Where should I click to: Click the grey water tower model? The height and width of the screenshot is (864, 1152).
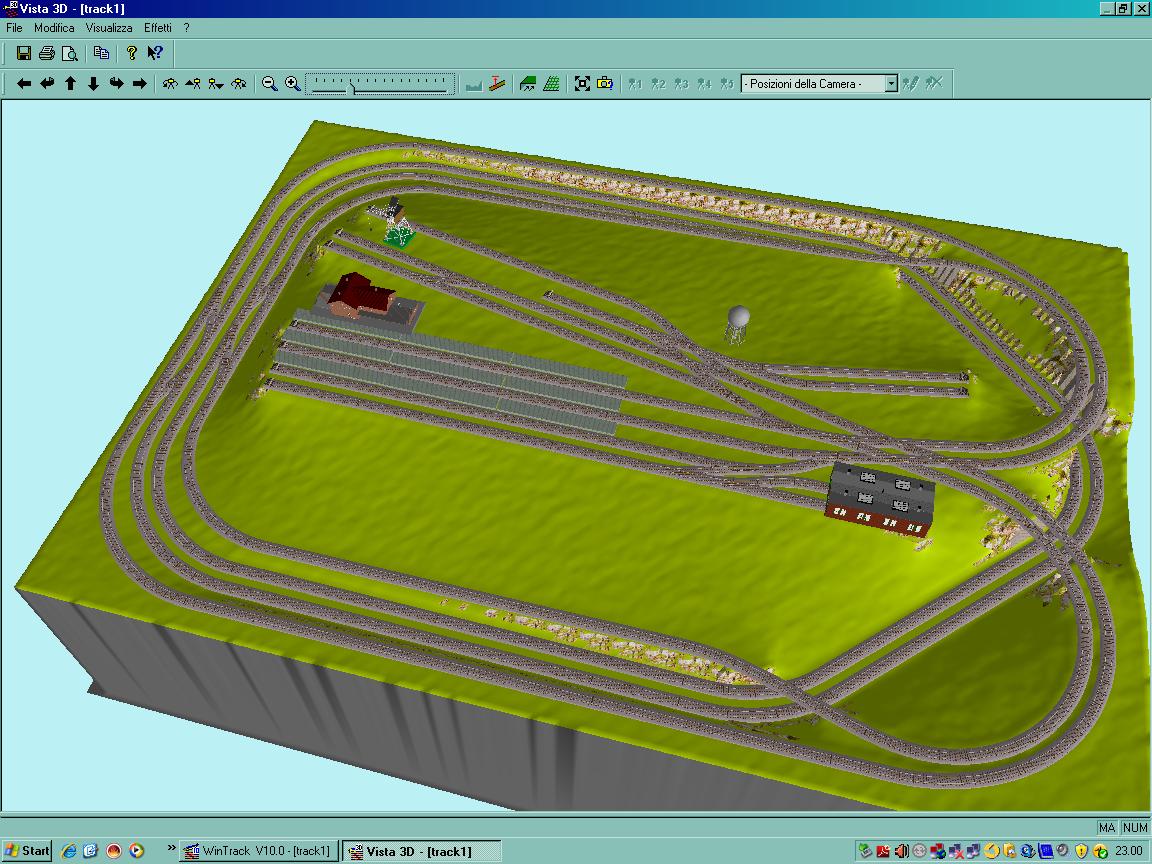click(x=737, y=325)
